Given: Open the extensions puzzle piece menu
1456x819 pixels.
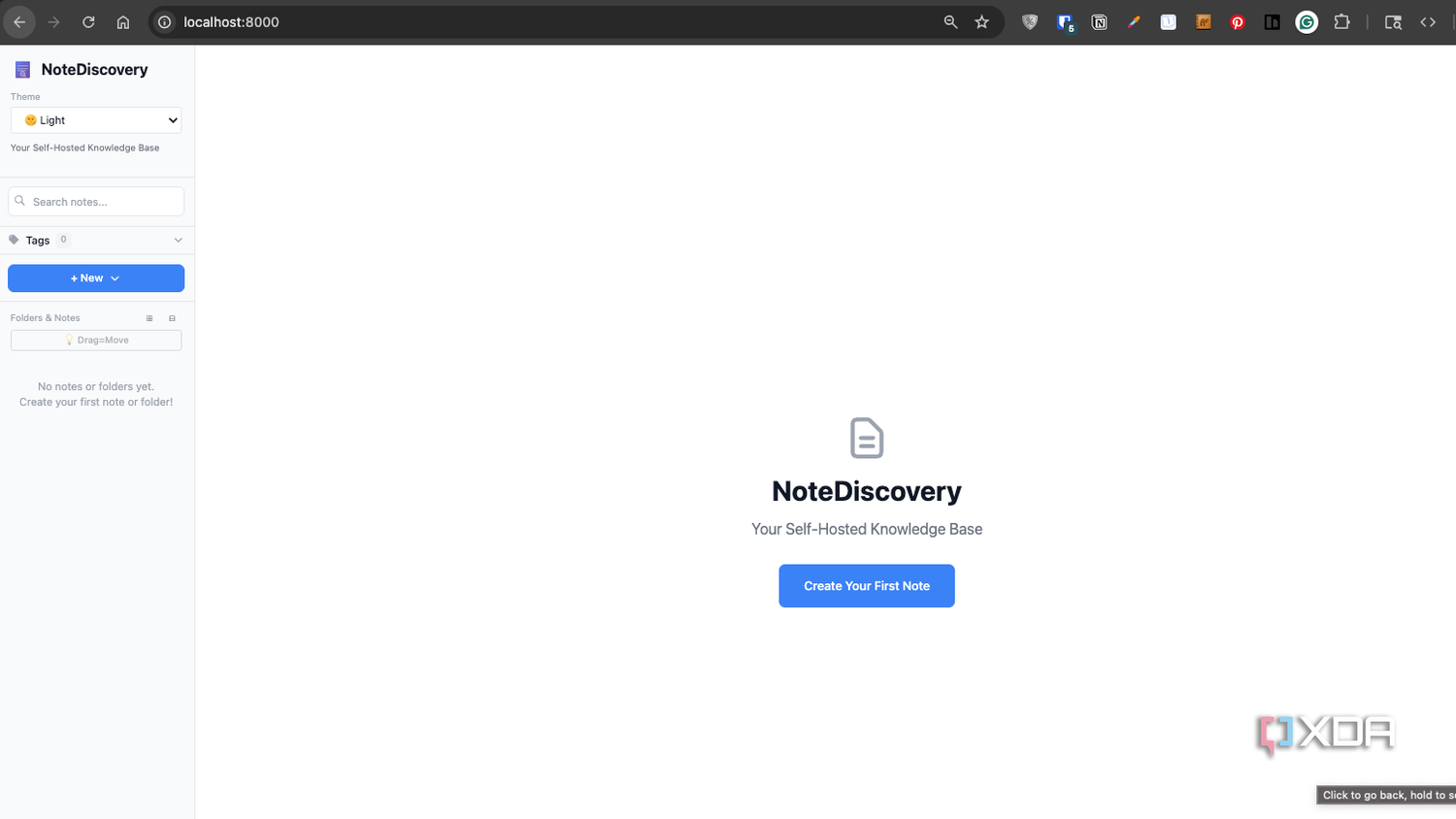Looking at the screenshot, I should (x=1342, y=22).
